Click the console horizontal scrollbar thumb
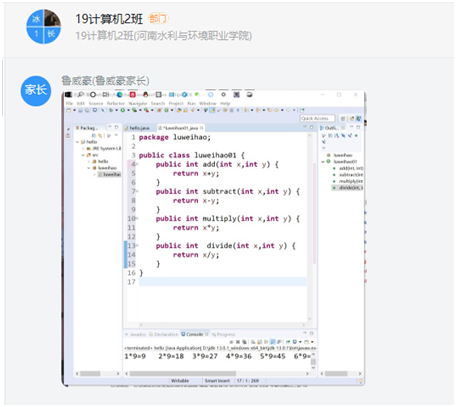The height and width of the screenshot is (407, 456). (183, 374)
